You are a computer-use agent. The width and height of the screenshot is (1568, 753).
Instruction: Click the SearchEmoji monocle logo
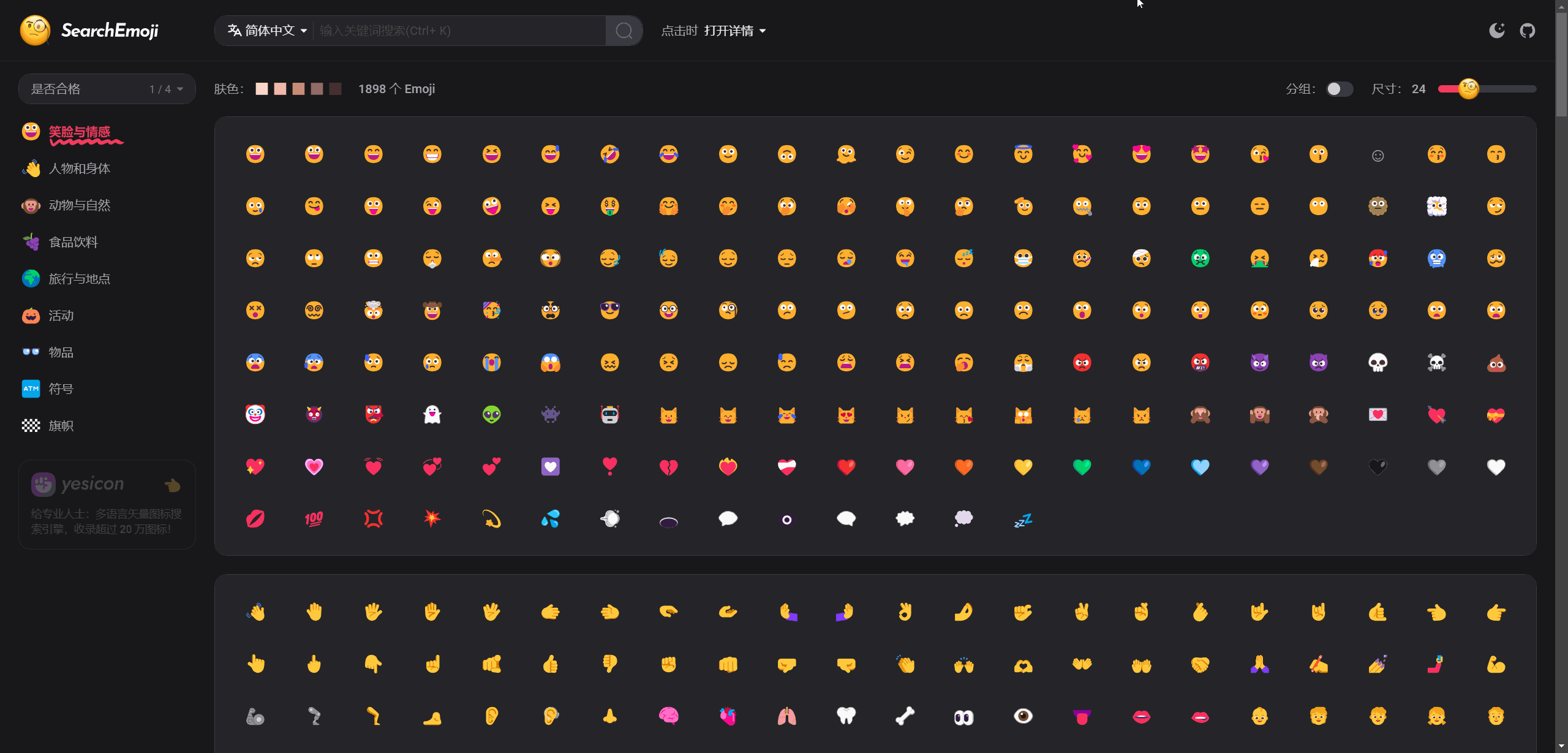35,30
